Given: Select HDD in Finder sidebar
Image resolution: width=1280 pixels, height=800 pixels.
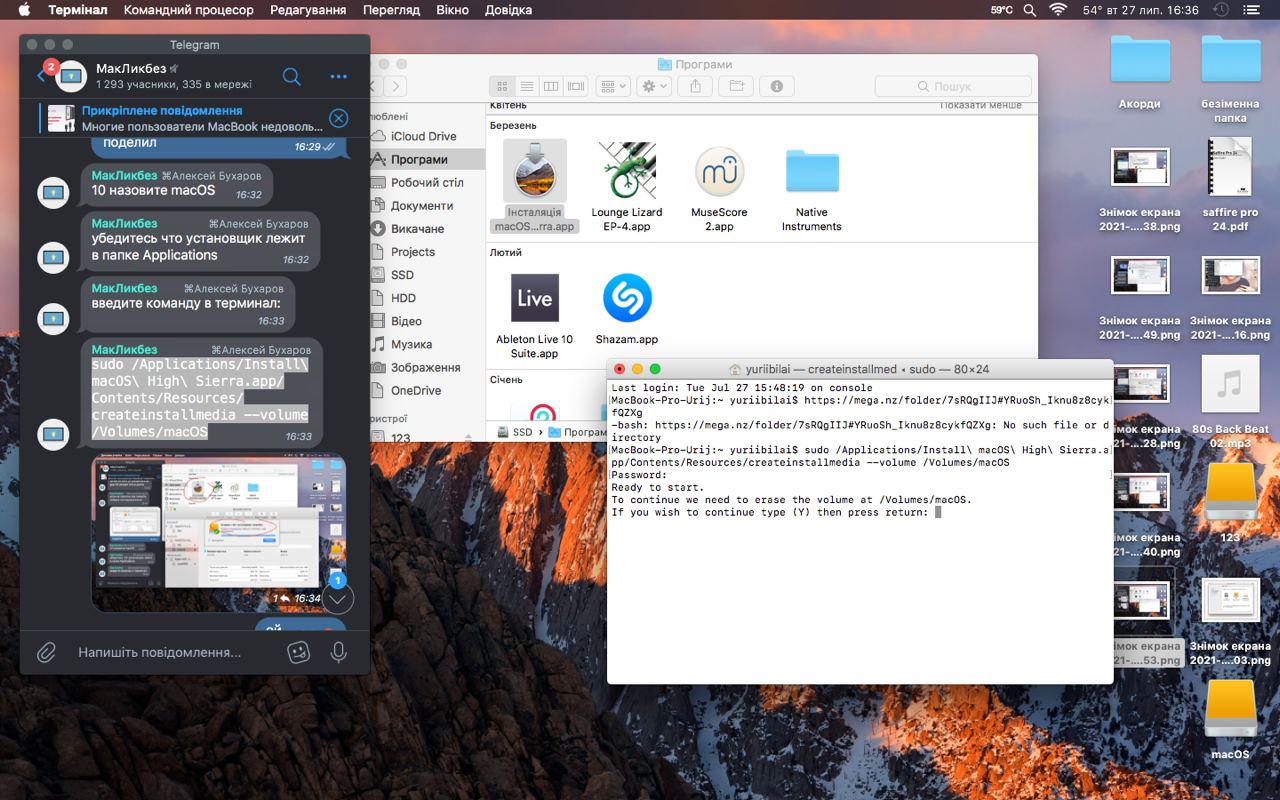Looking at the screenshot, I should coord(403,297).
